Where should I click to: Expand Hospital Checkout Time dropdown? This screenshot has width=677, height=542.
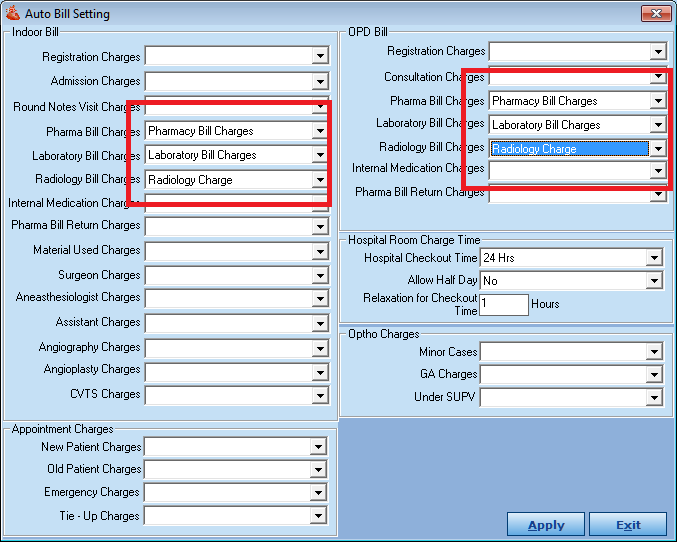(x=654, y=258)
